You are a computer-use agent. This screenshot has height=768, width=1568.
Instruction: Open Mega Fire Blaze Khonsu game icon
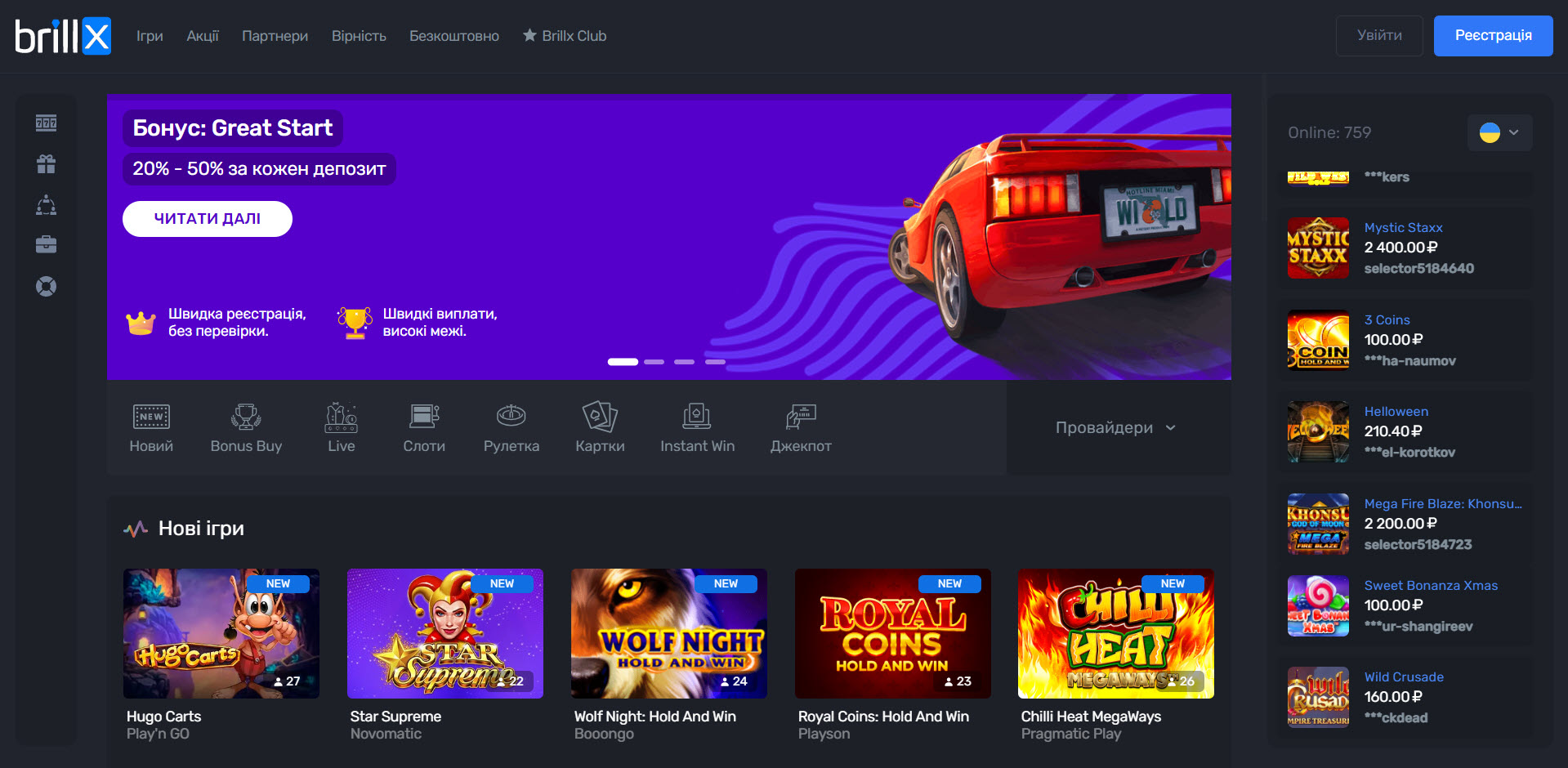pyautogui.click(x=1318, y=524)
